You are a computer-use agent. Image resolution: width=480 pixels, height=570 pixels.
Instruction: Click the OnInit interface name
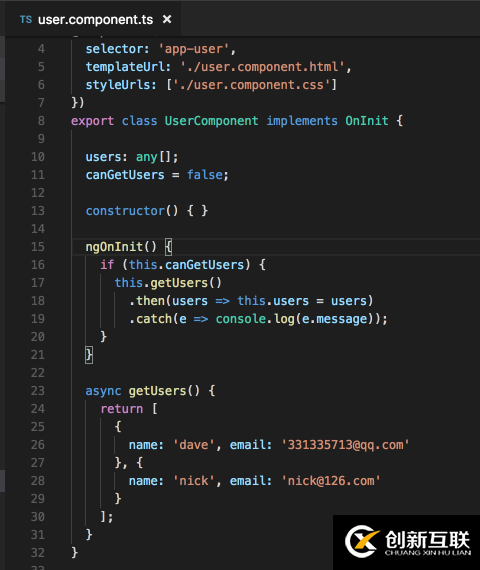(367, 121)
